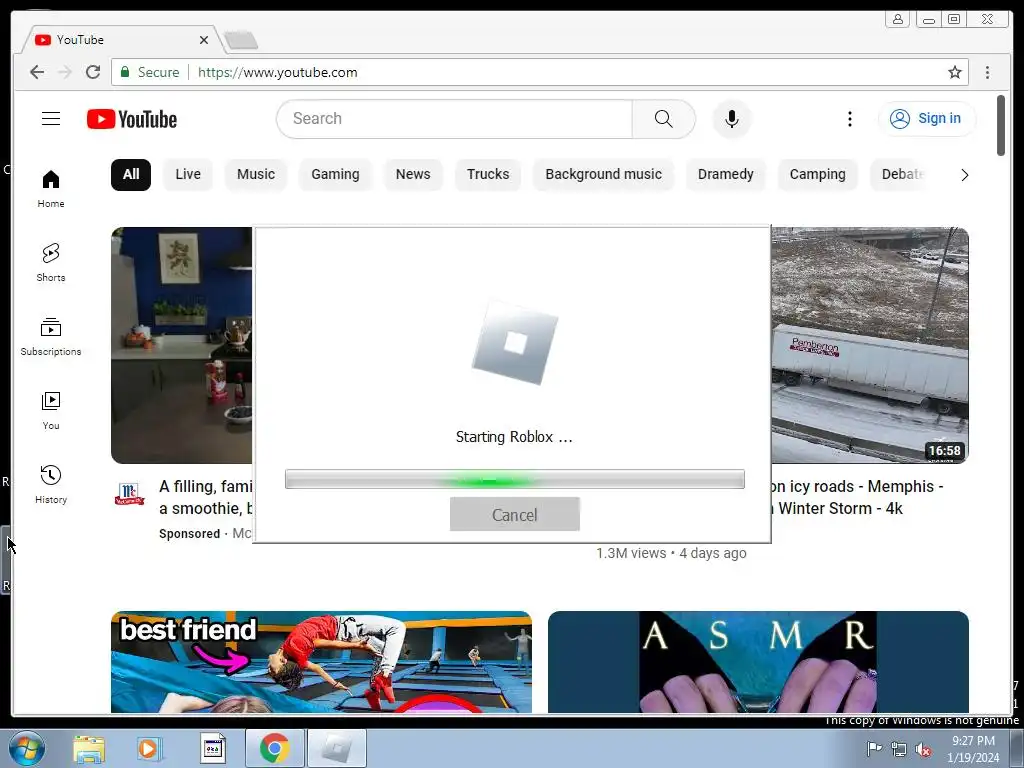
Task: Filter by the Camping chip
Action: [818, 174]
